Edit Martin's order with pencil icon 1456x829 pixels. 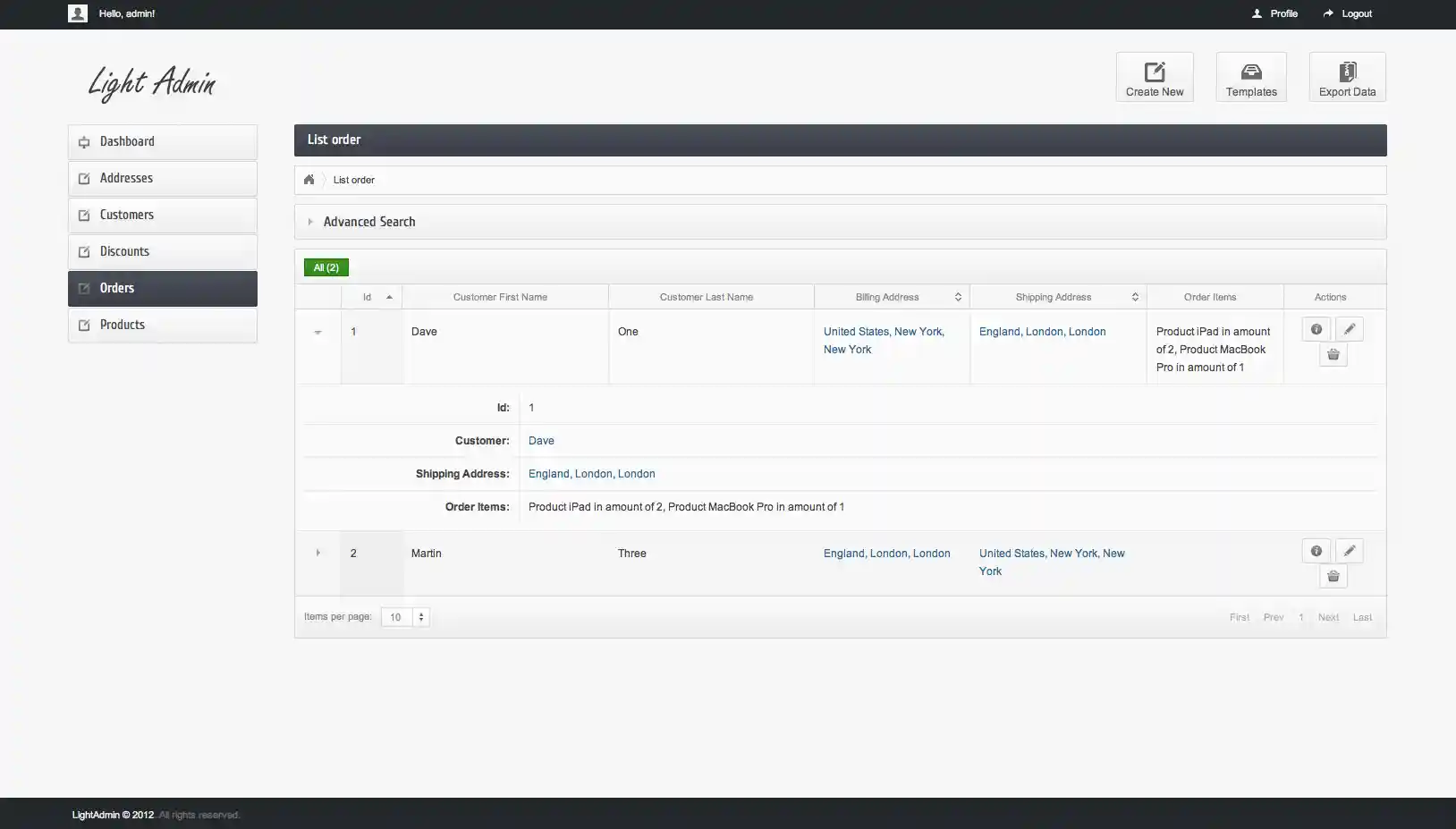[x=1349, y=552]
